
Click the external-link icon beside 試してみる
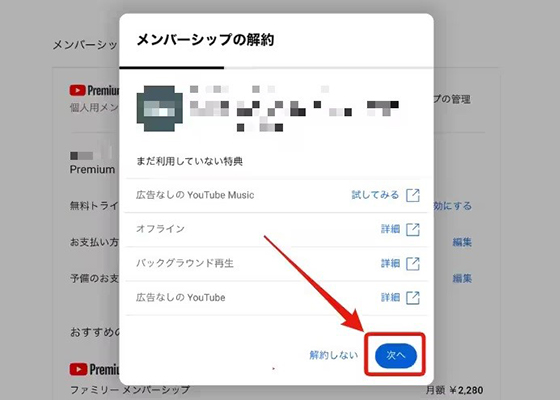point(413,195)
